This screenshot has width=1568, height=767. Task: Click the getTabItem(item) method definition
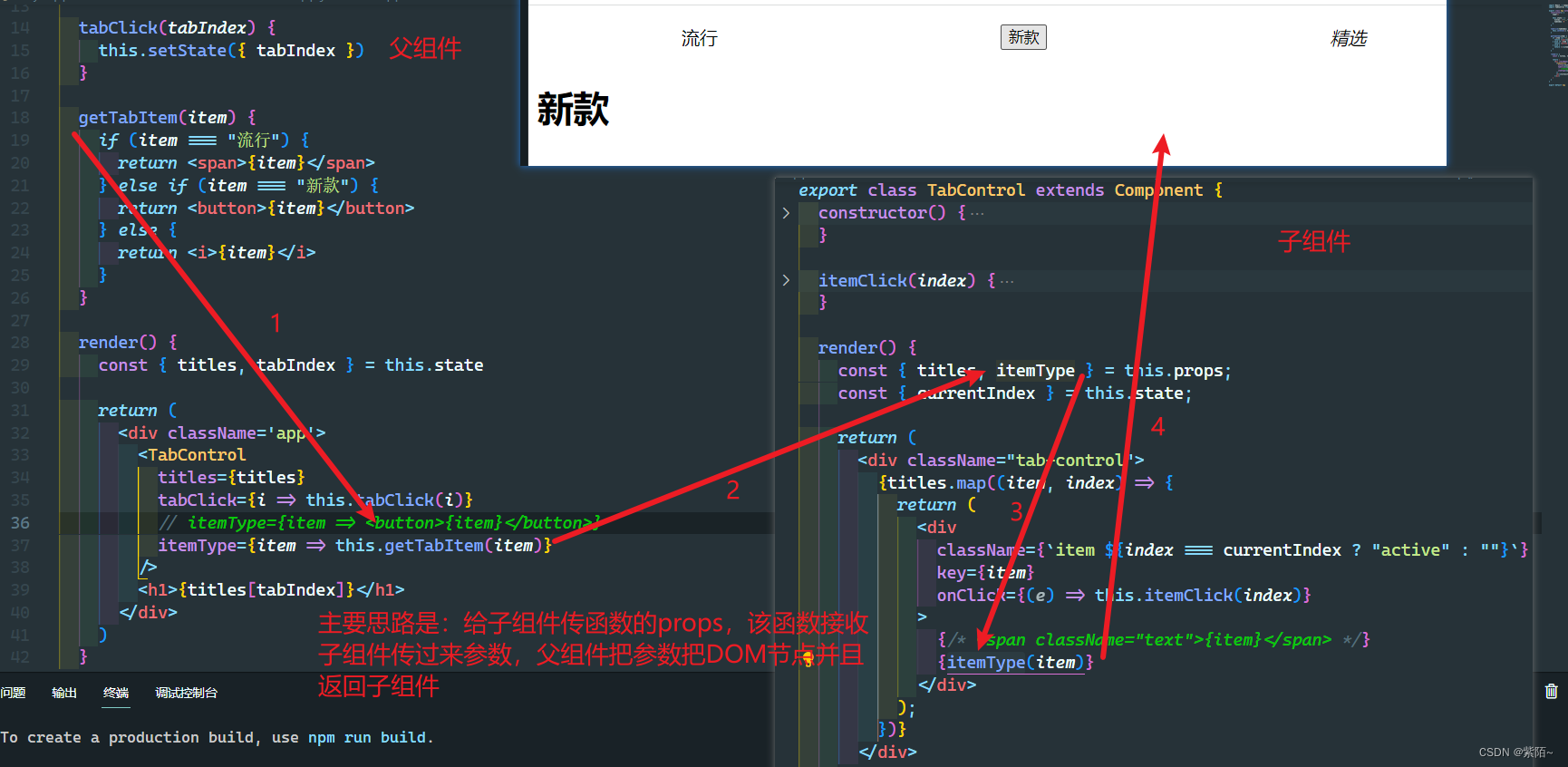click(x=168, y=118)
